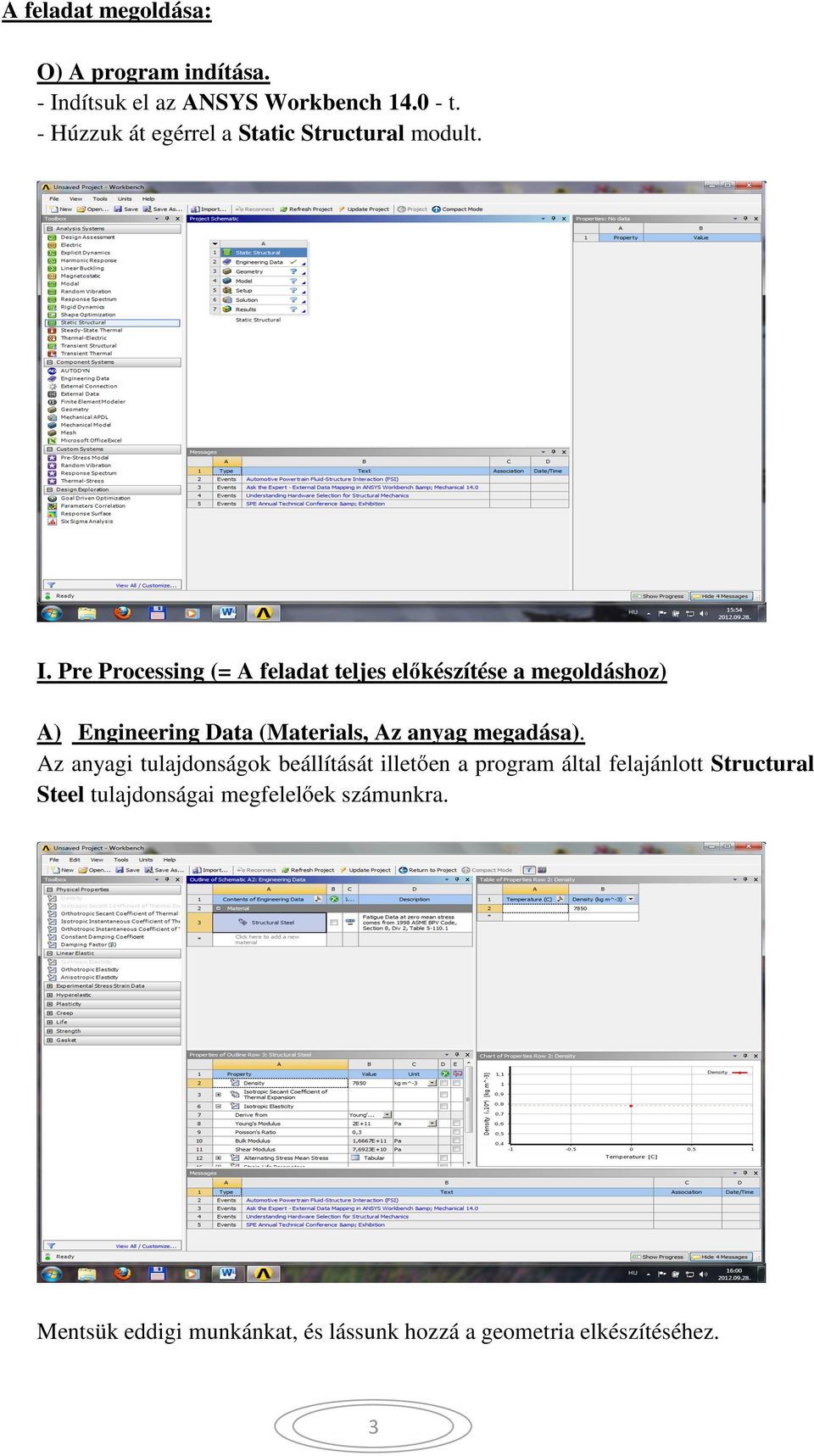
Task: Choose the Modal analysis system
Action: point(70,283)
